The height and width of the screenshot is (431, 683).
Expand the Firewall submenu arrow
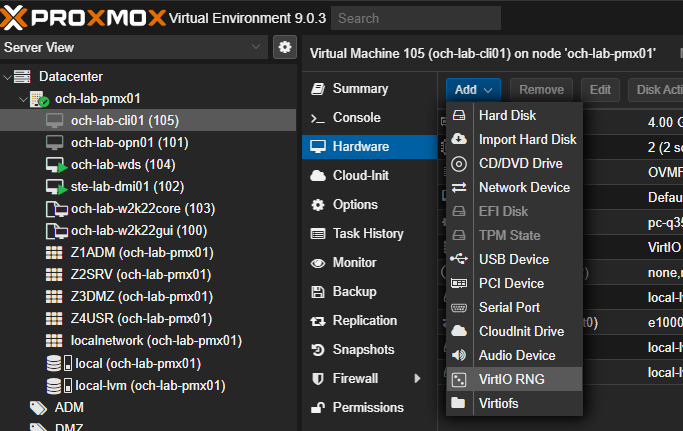pos(417,378)
